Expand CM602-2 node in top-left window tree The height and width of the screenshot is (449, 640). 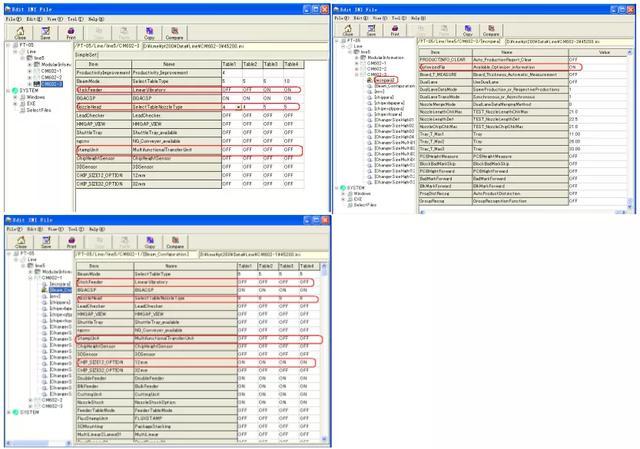pyautogui.click(x=29, y=77)
